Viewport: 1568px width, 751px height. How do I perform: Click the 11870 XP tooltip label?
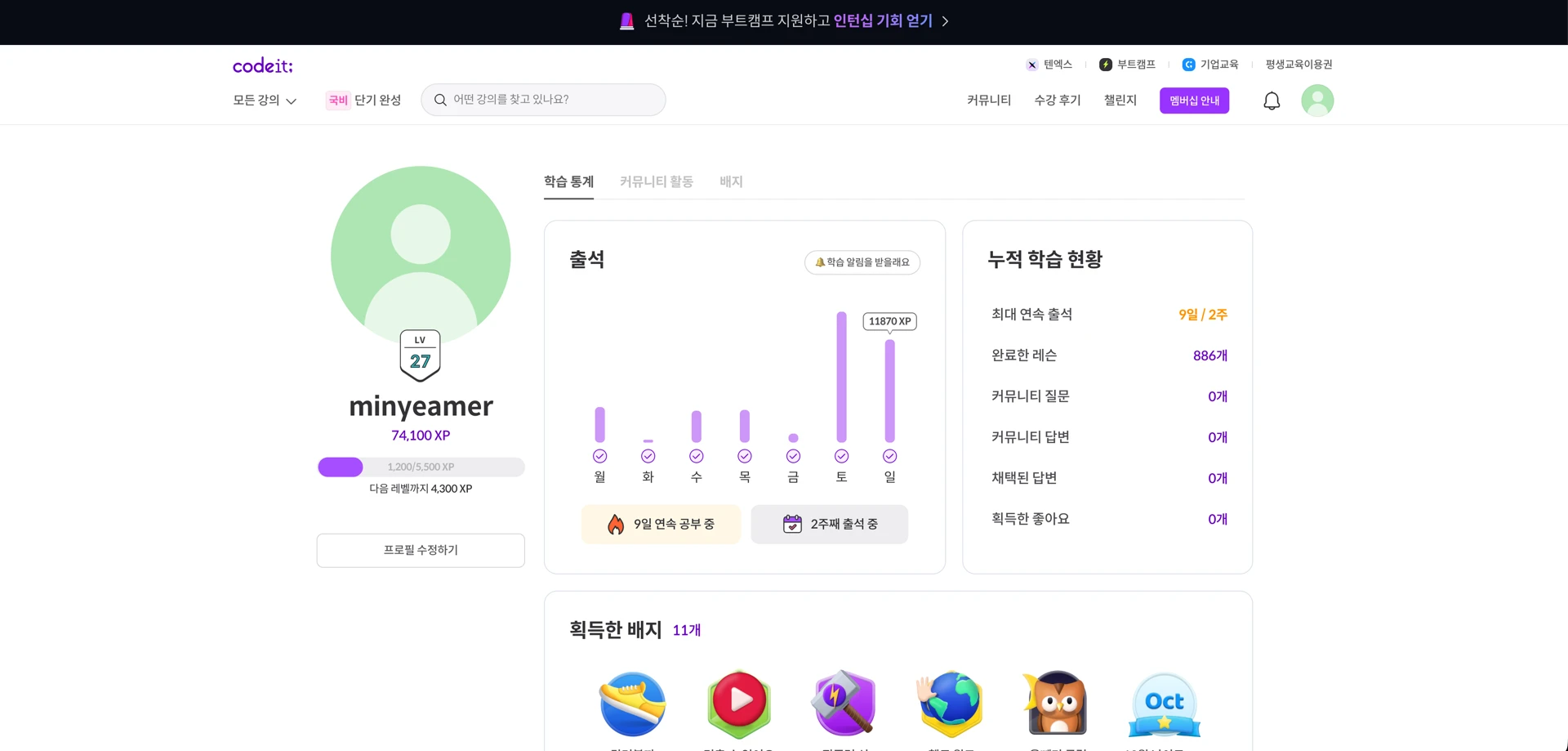click(889, 321)
